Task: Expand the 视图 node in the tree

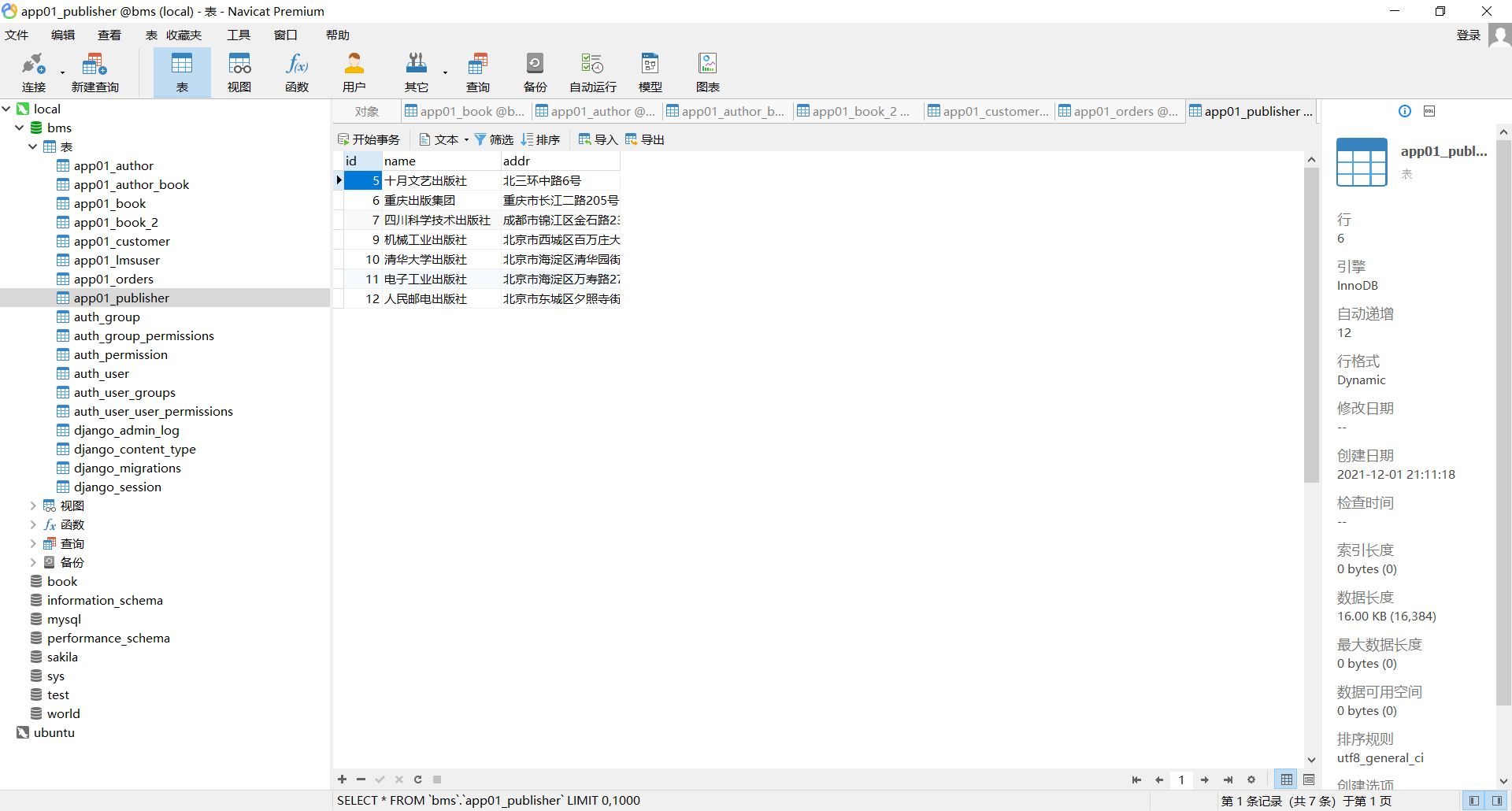Action: 33,505
